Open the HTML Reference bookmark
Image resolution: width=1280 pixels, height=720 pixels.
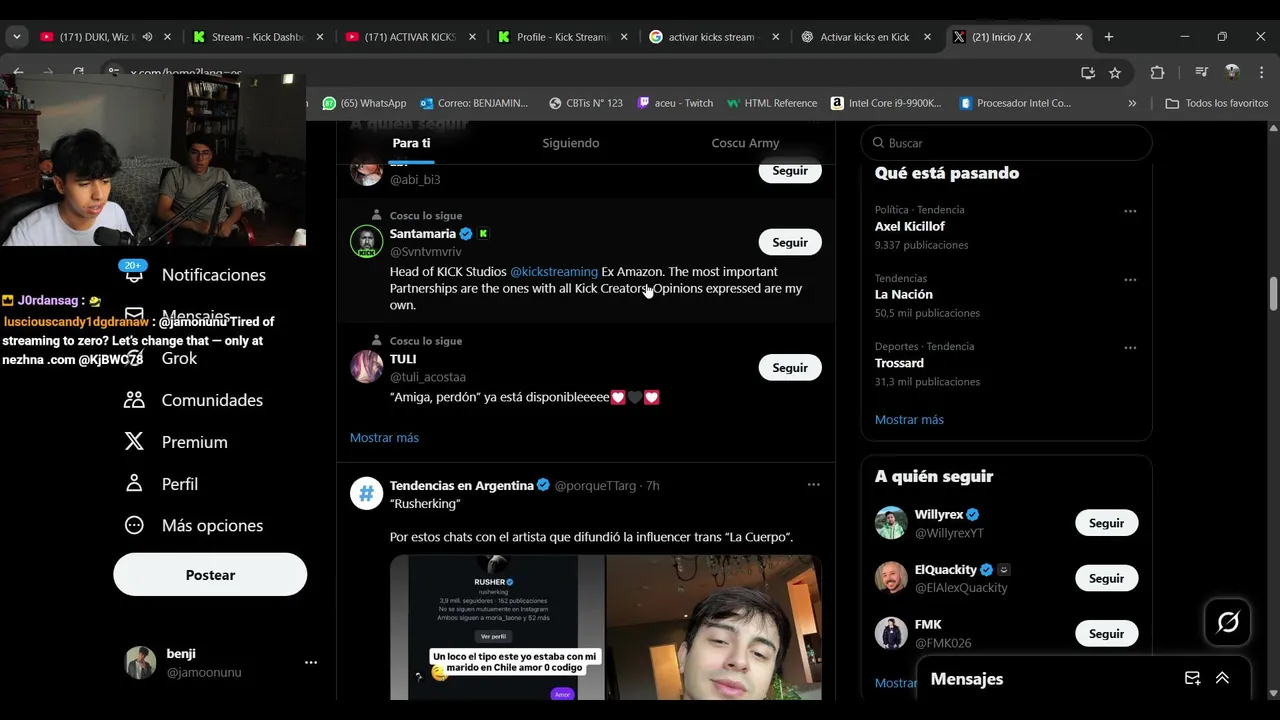[772, 103]
